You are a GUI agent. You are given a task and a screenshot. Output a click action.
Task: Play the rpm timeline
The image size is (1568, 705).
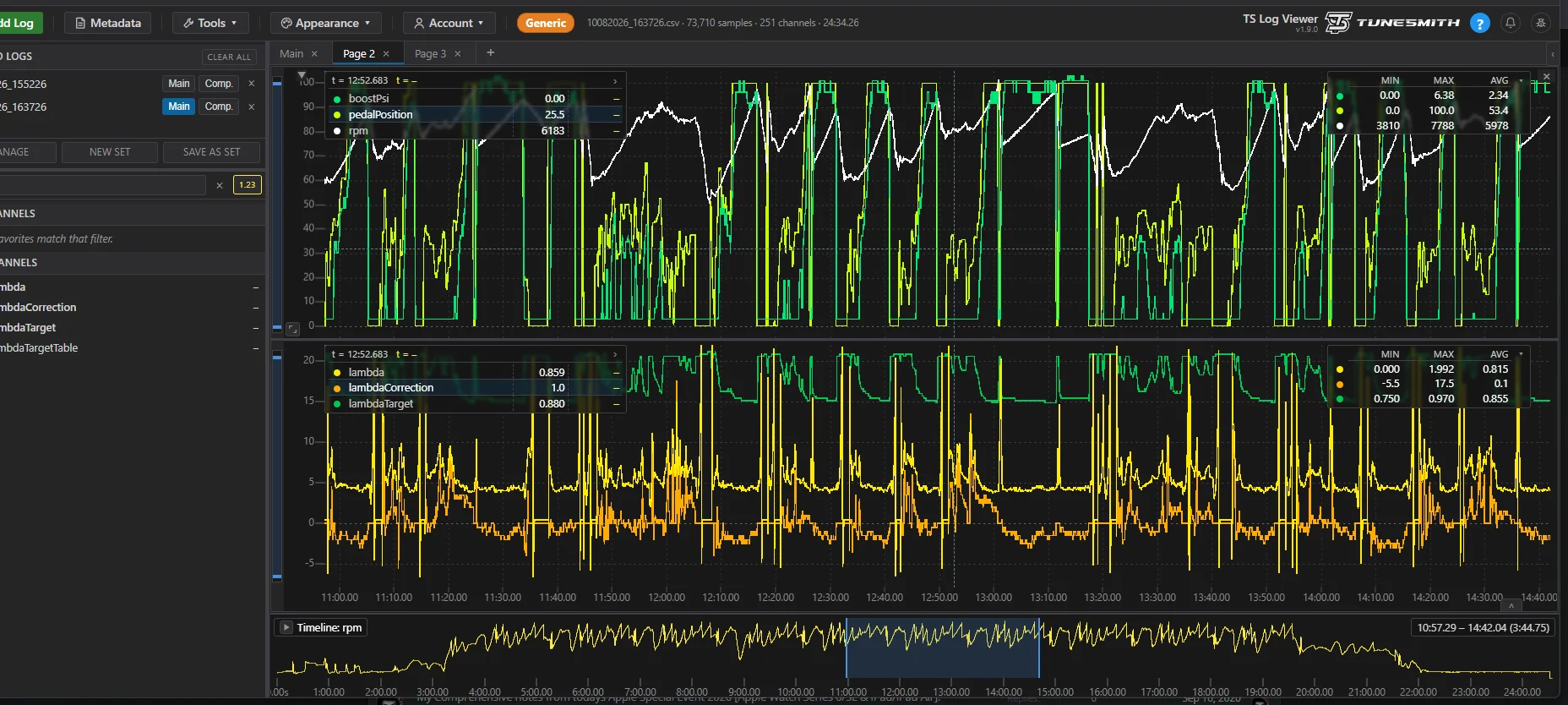[286, 627]
